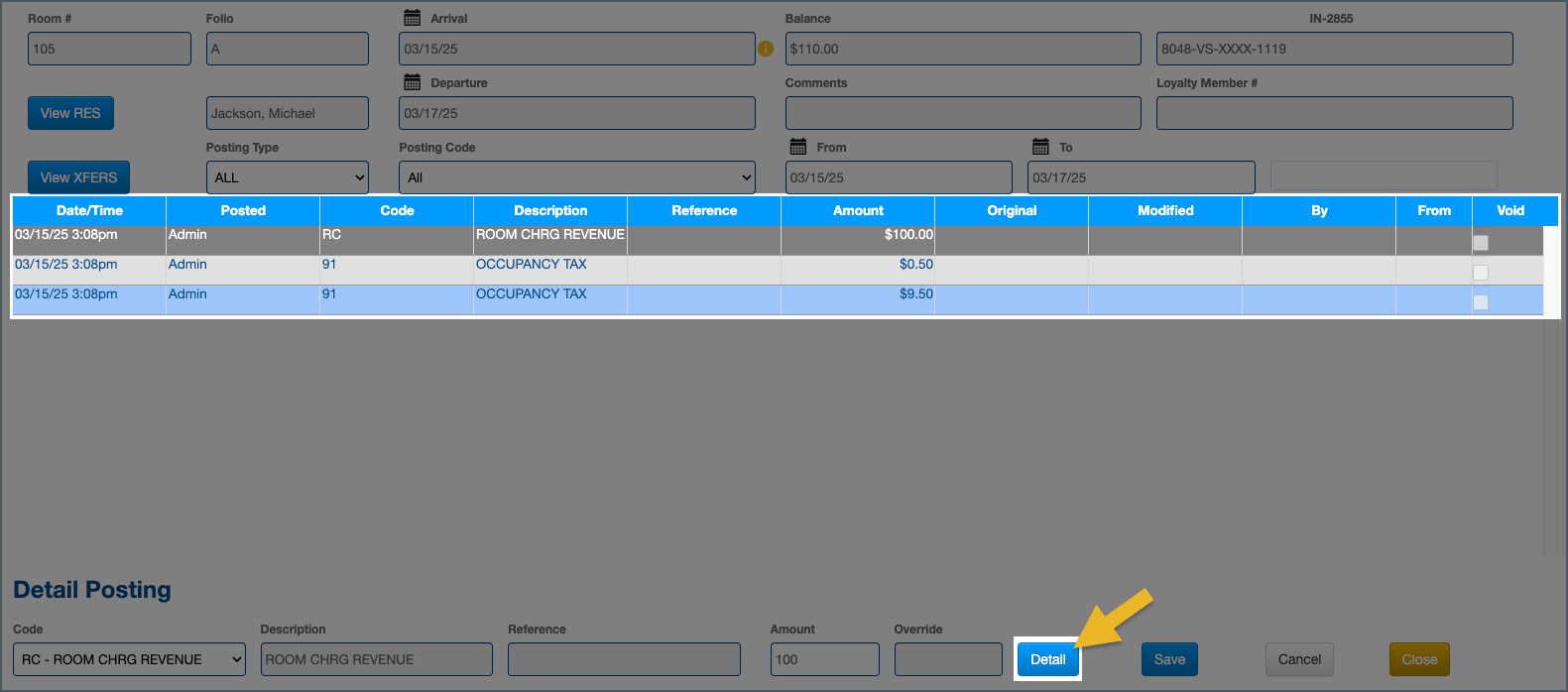Open the To date calendar icon
This screenshot has height=692, width=1568.
(1040, 147)
